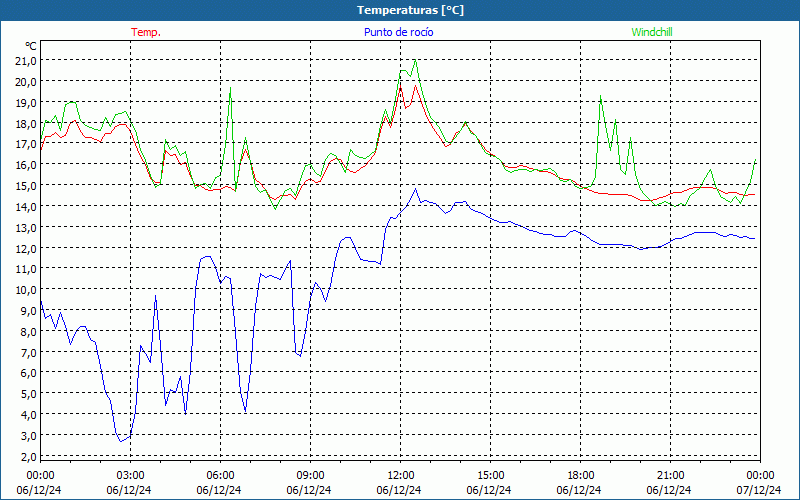Click the green windchill spike after 18:00
Screen dimensions: 800x500
[601, 96]
